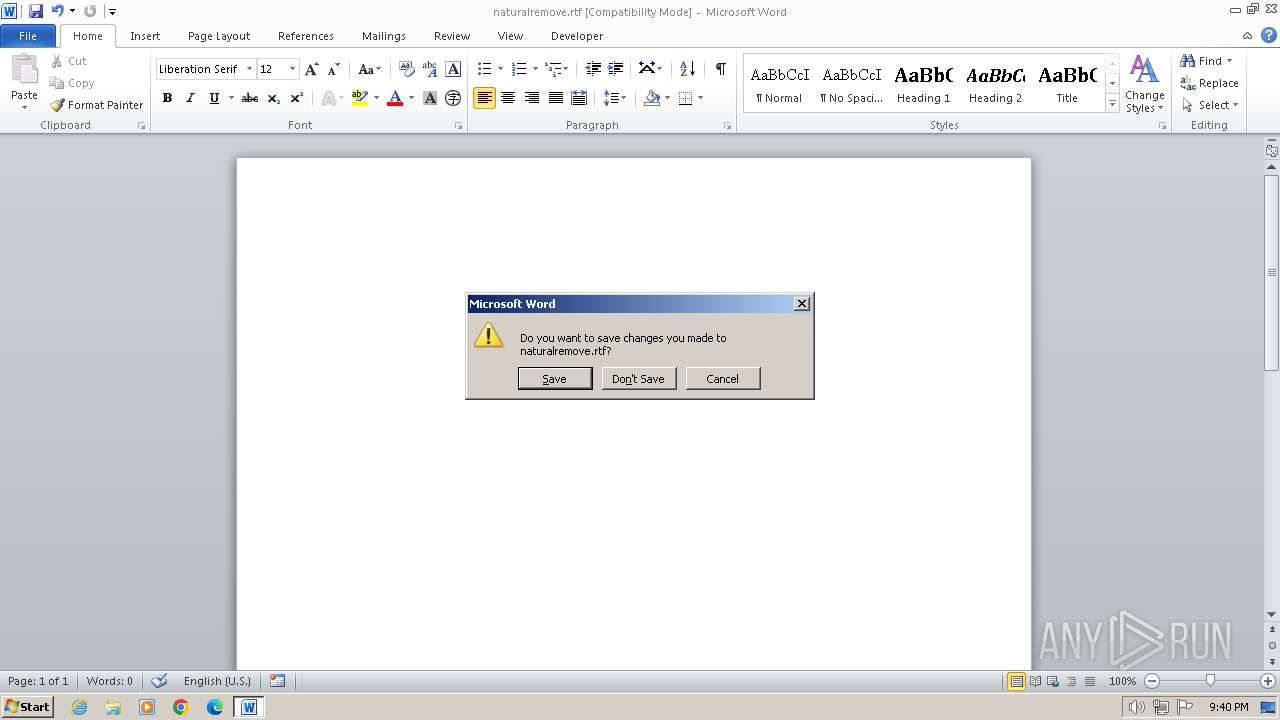This screenshot has height=720, width=1280.
Task: Switch to the Developer tab
Action: (x=577, y=36)
